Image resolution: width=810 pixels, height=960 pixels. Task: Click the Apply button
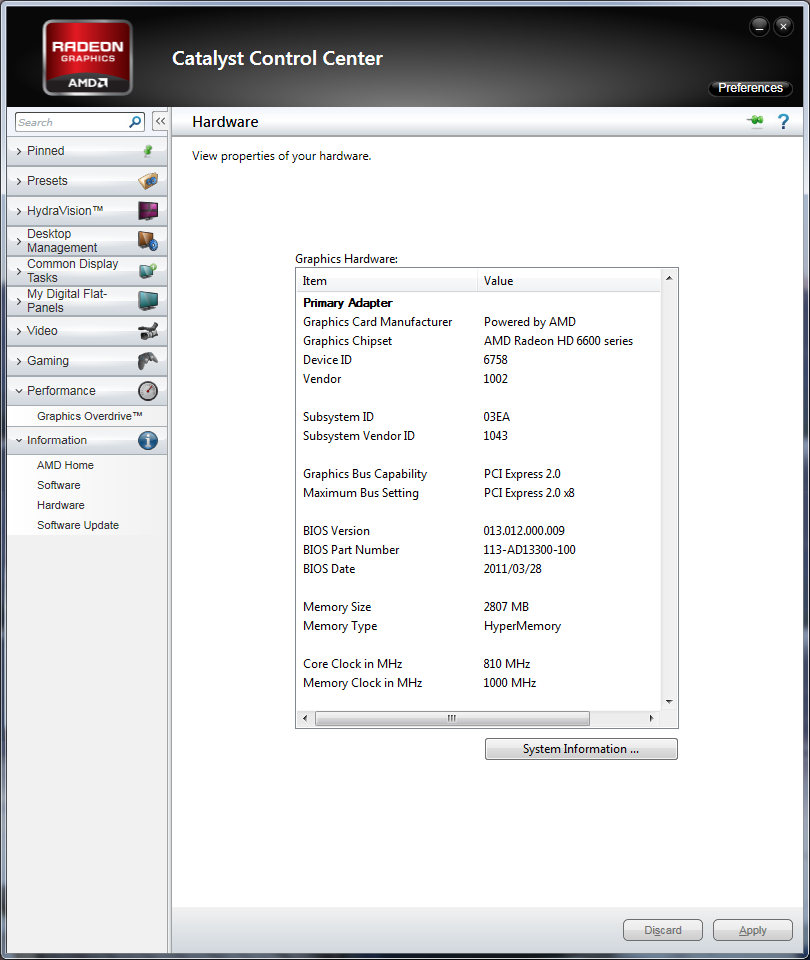752,930
